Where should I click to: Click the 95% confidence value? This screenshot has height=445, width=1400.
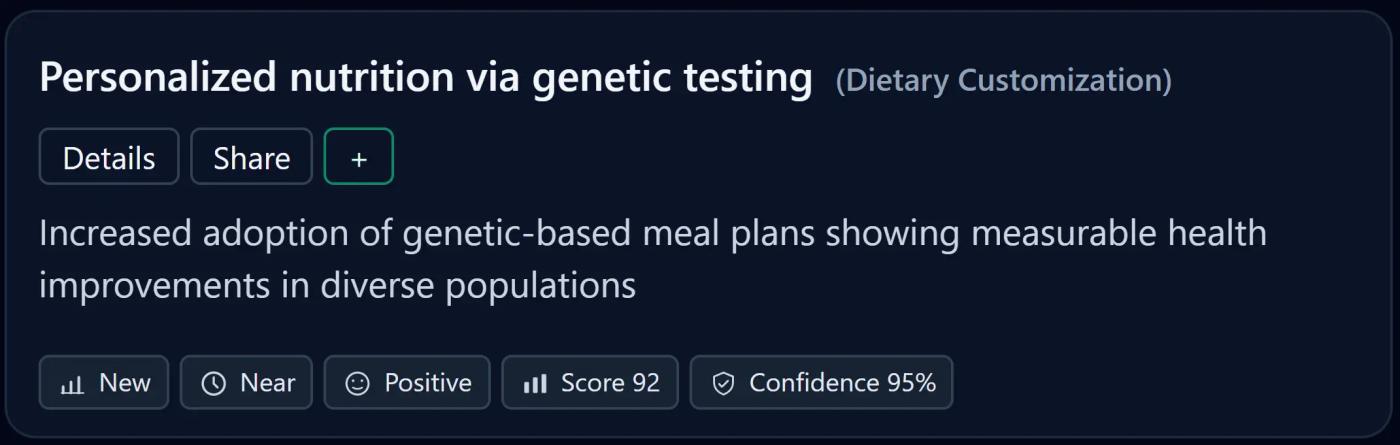(x=911, y=383)
